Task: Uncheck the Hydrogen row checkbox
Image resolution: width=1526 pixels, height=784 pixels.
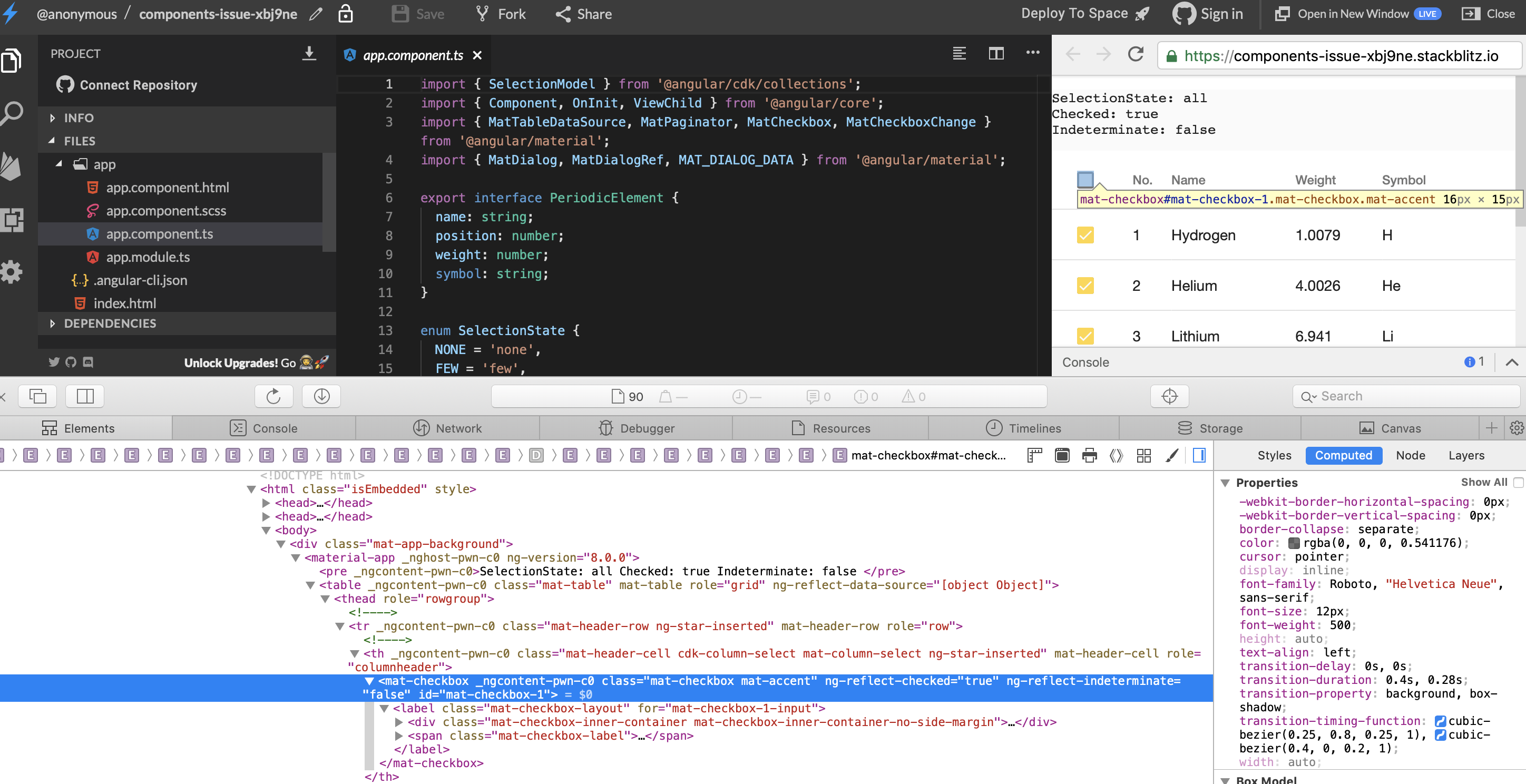Action: click(x=1086, y=235)
